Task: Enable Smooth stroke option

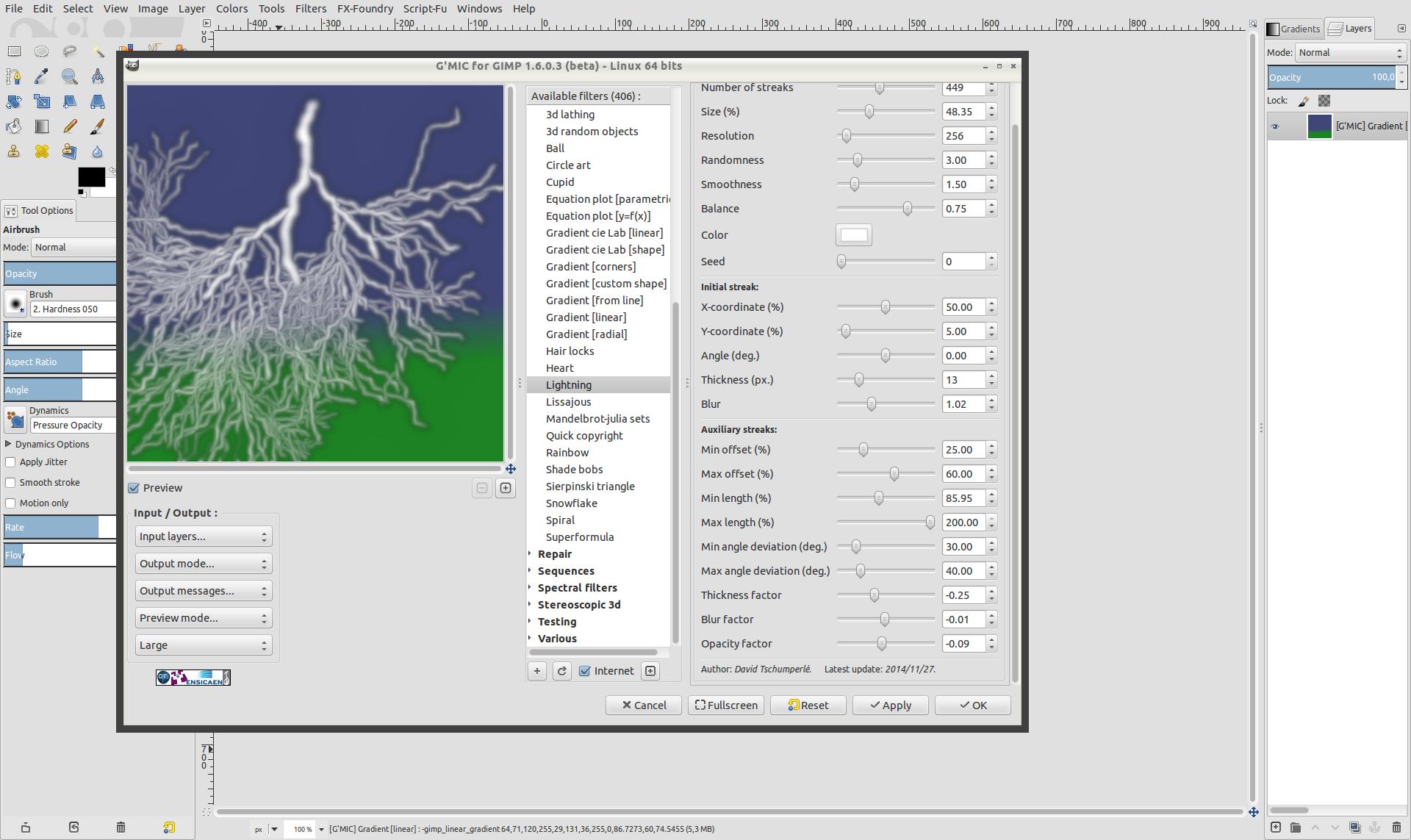Action: coord(10,483)
